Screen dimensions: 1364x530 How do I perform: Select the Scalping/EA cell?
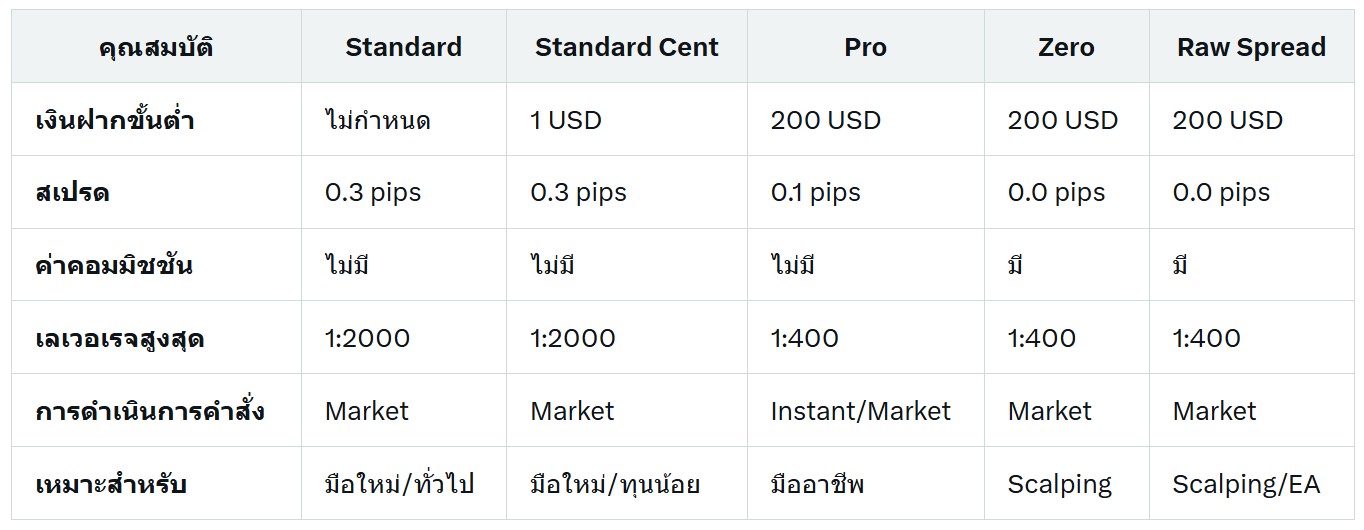pos(1246,485)
